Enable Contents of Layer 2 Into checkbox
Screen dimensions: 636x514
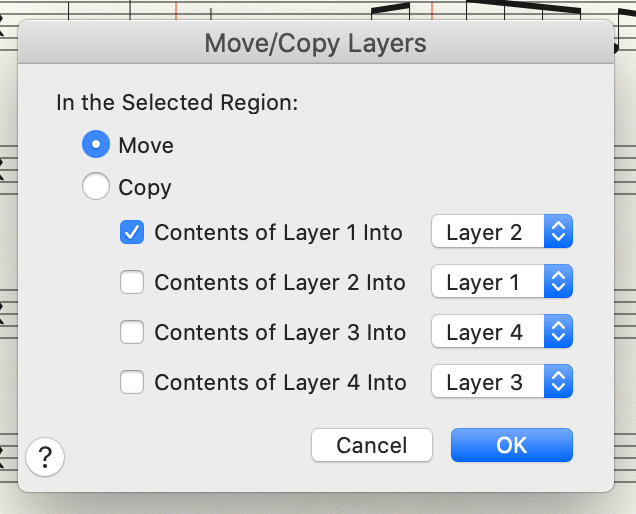[132, 282]
